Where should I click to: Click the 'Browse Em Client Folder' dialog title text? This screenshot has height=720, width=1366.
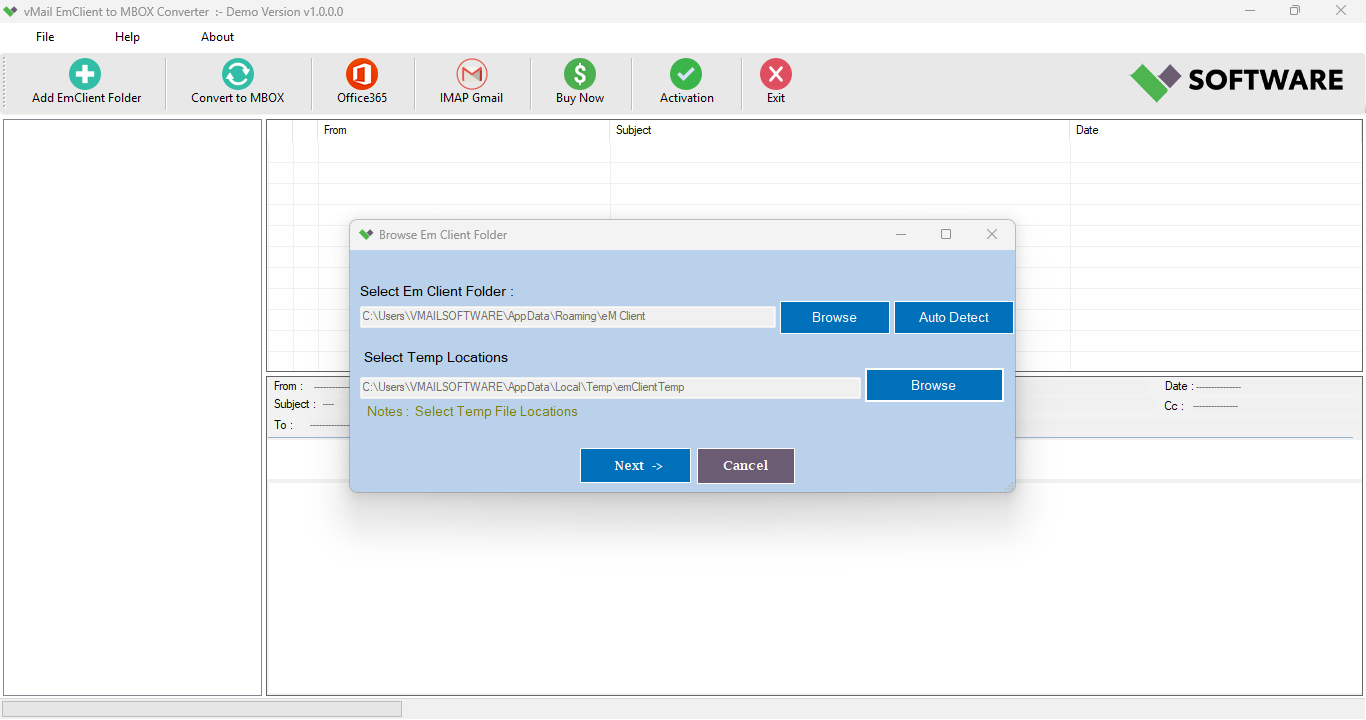pos(443,235)
